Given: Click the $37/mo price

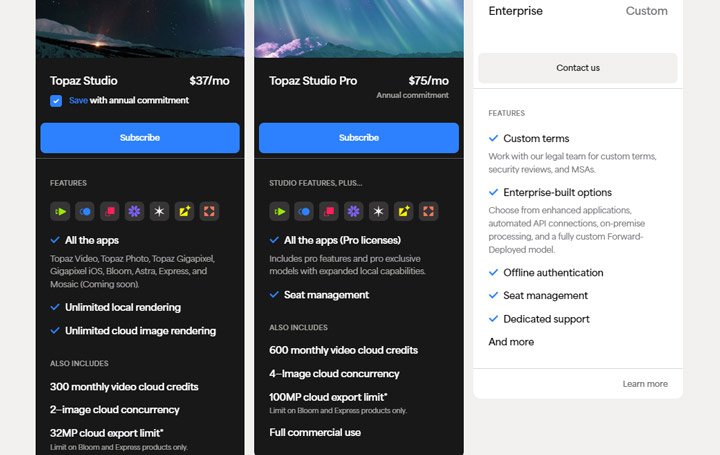Looking at the screenshot, I should click(x=209, y=81).
